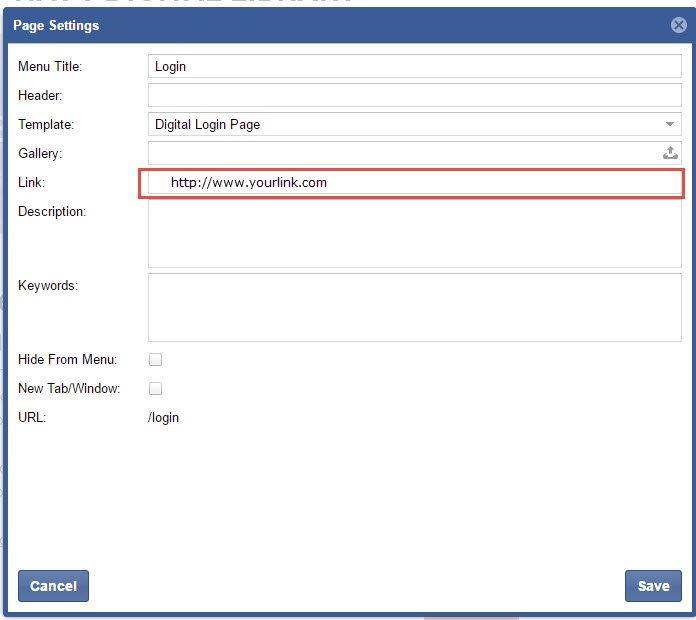Image resolution: width=696 pixels, height=620 pixels.
Task: Click the Menu Title input field
Action: point(414,67)
